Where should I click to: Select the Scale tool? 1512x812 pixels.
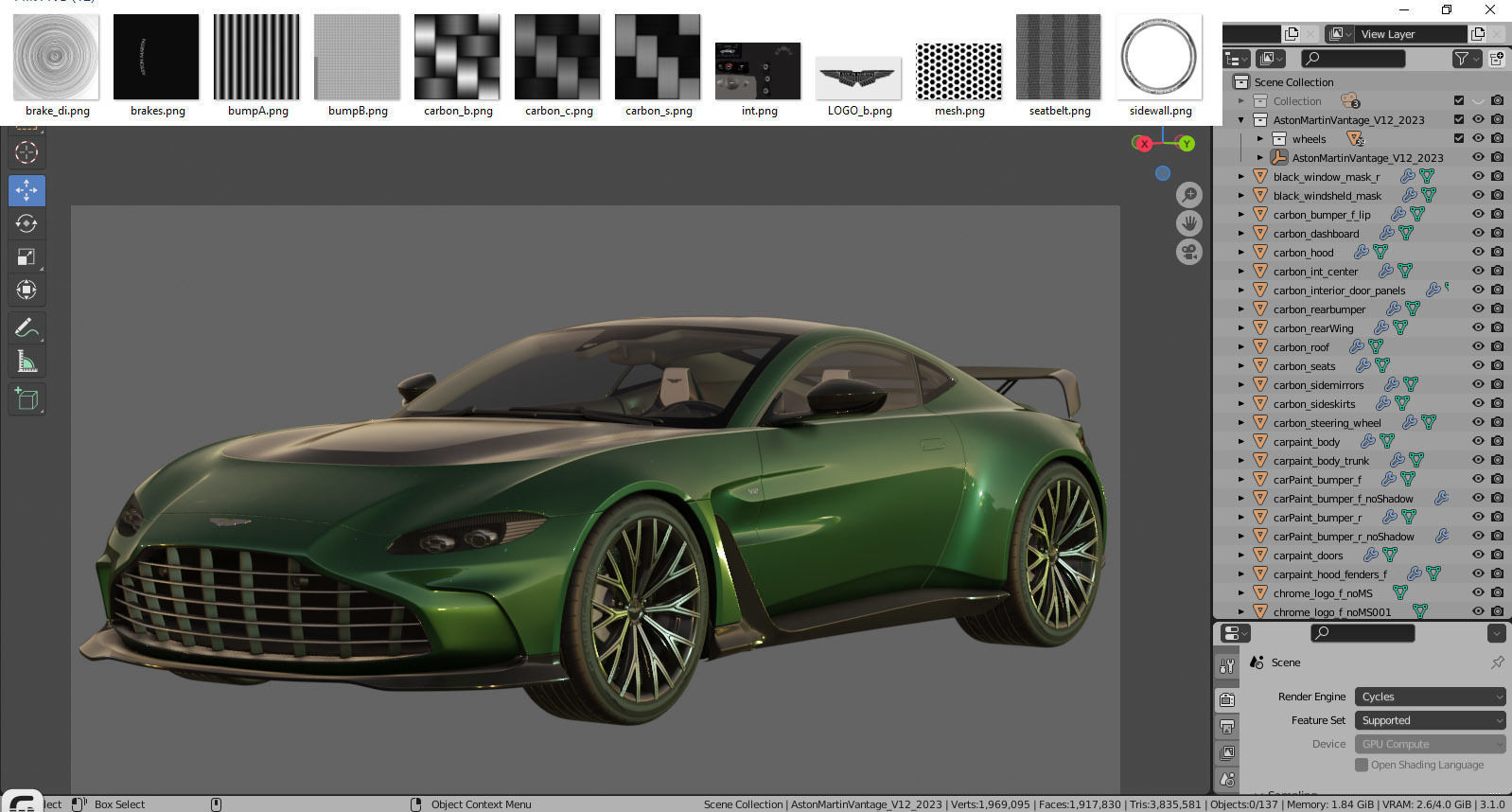pos(26,256)
